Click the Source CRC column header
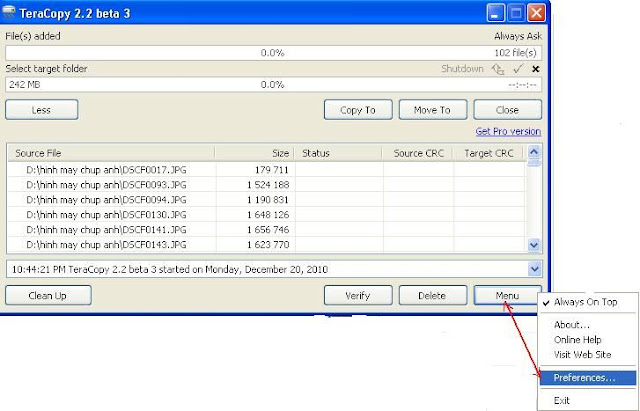This screenshot has height=411, width=640. (418, 153)
